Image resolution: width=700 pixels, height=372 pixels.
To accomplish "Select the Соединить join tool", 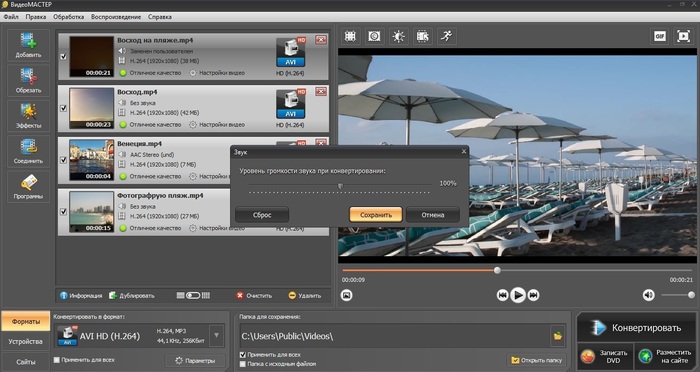I will pos(28,151).
